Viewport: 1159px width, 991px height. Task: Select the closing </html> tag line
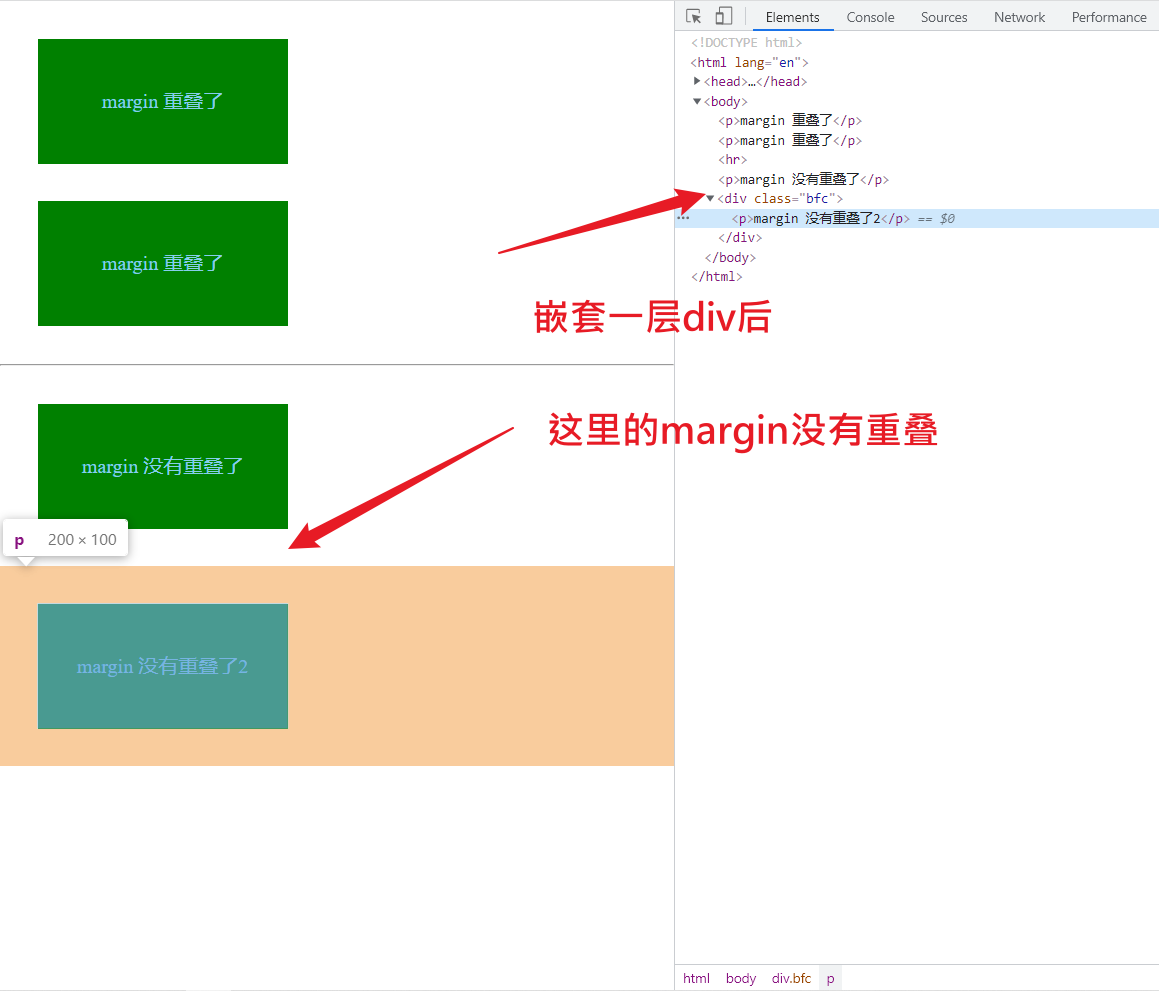click(716, 276)
